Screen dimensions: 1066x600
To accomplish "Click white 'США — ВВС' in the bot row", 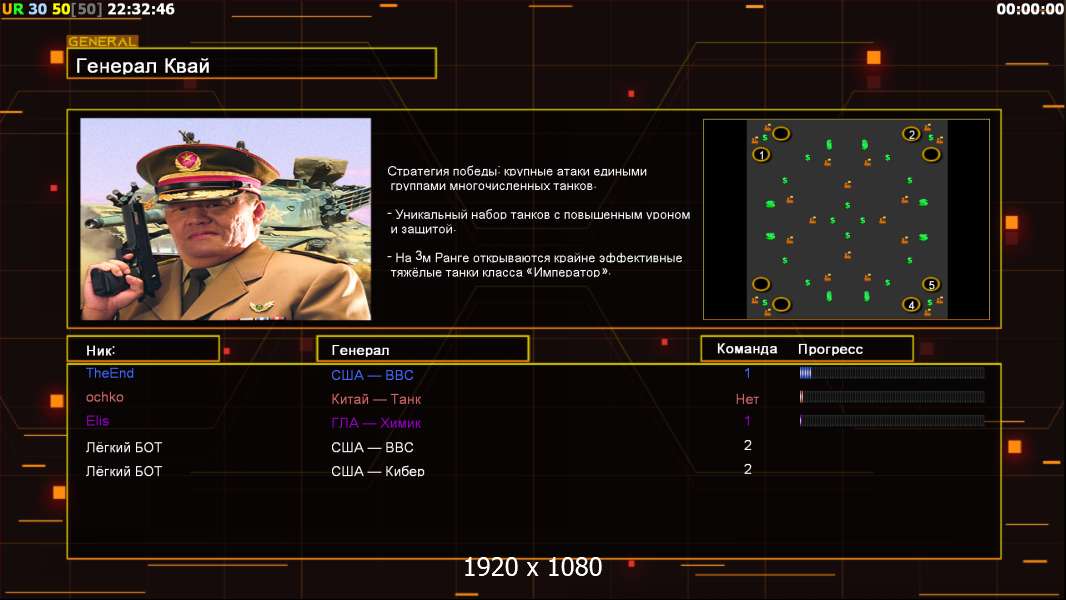I will tap(372, 447).
